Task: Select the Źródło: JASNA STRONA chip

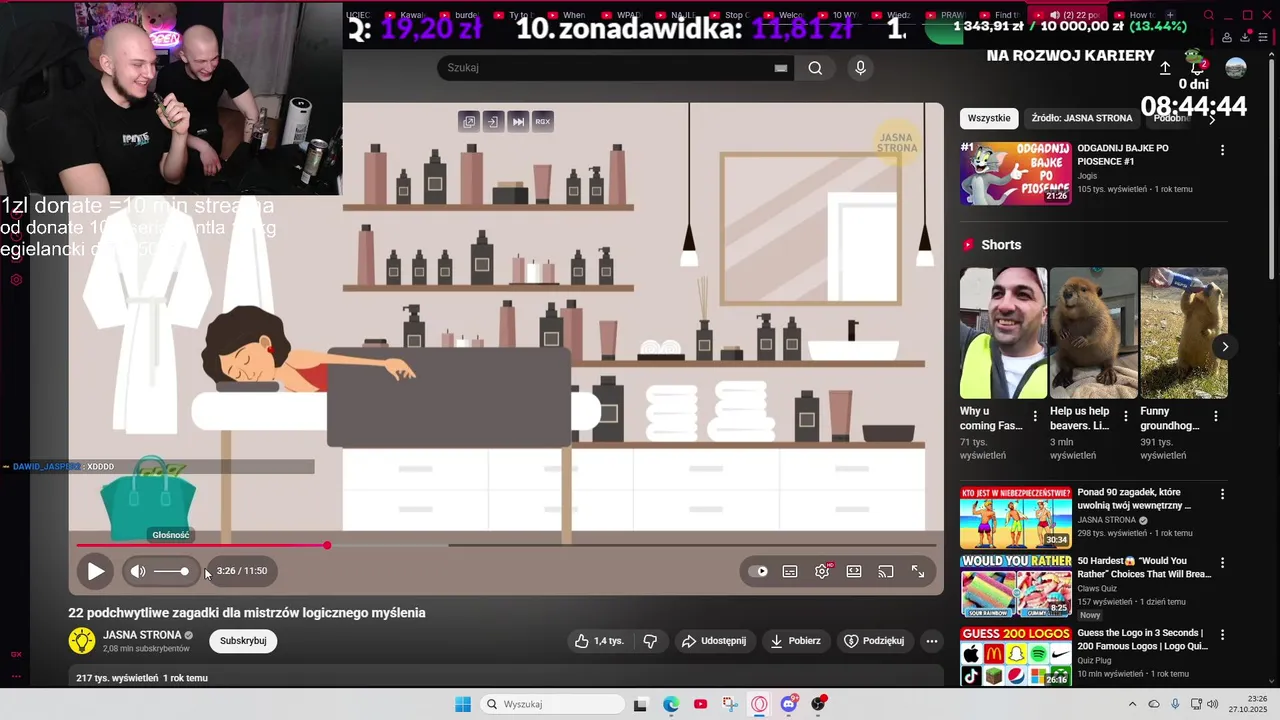Action: 1082,118
